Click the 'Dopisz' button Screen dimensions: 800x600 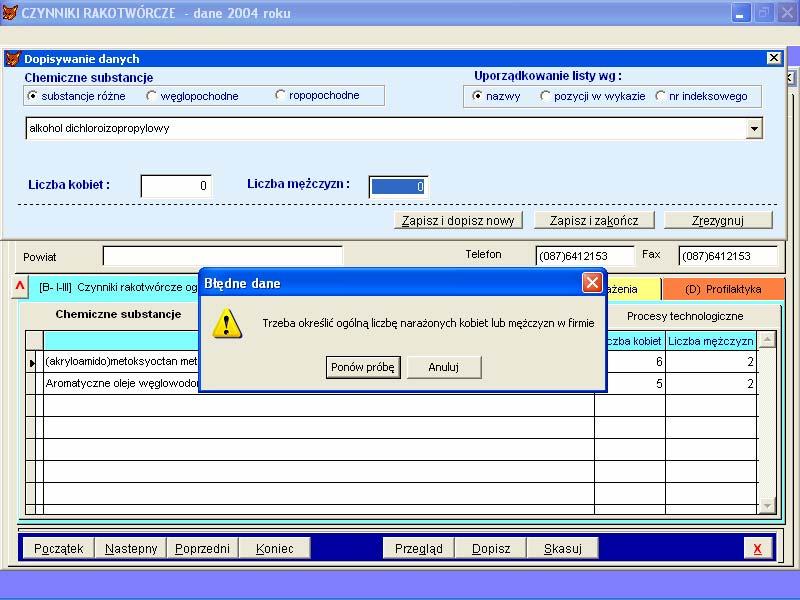click(491, 548)
